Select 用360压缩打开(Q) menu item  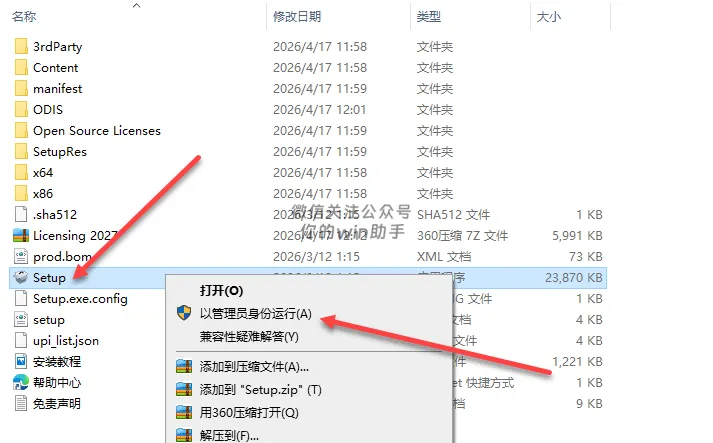(249, 413)
